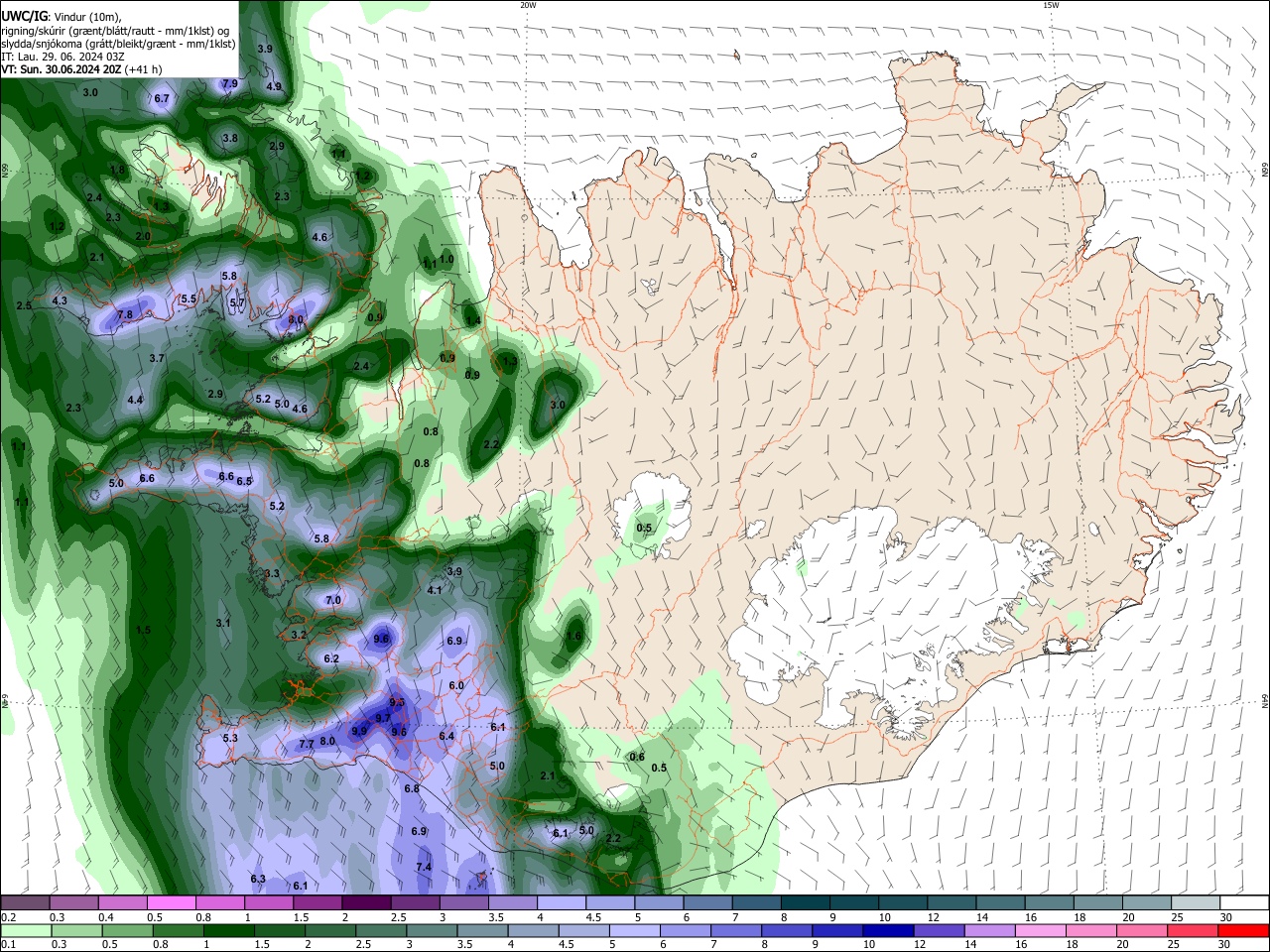Click the 9.5 precipitation value on the map
This screenshot has width=1270, height=952.
(397, 703)
